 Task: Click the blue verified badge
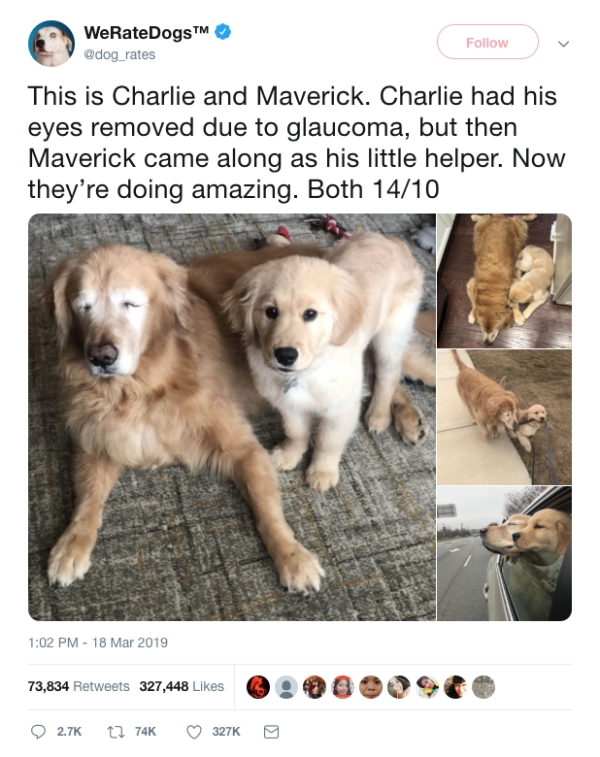223,32
